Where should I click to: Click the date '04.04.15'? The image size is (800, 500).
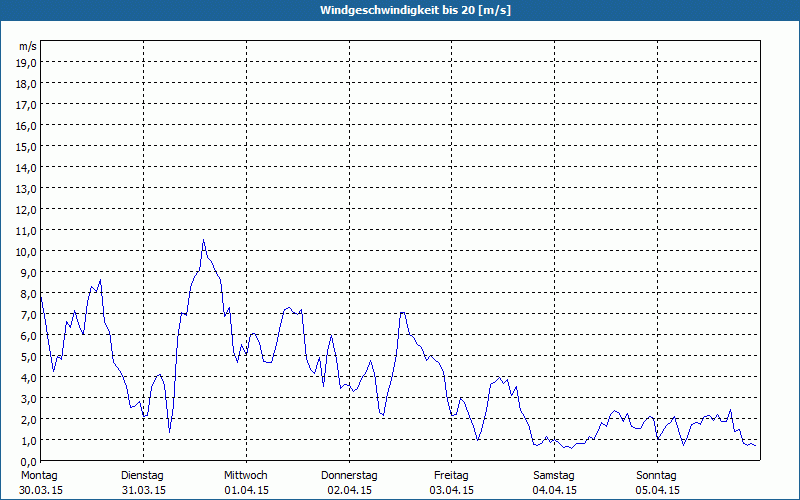pos(555,490)
